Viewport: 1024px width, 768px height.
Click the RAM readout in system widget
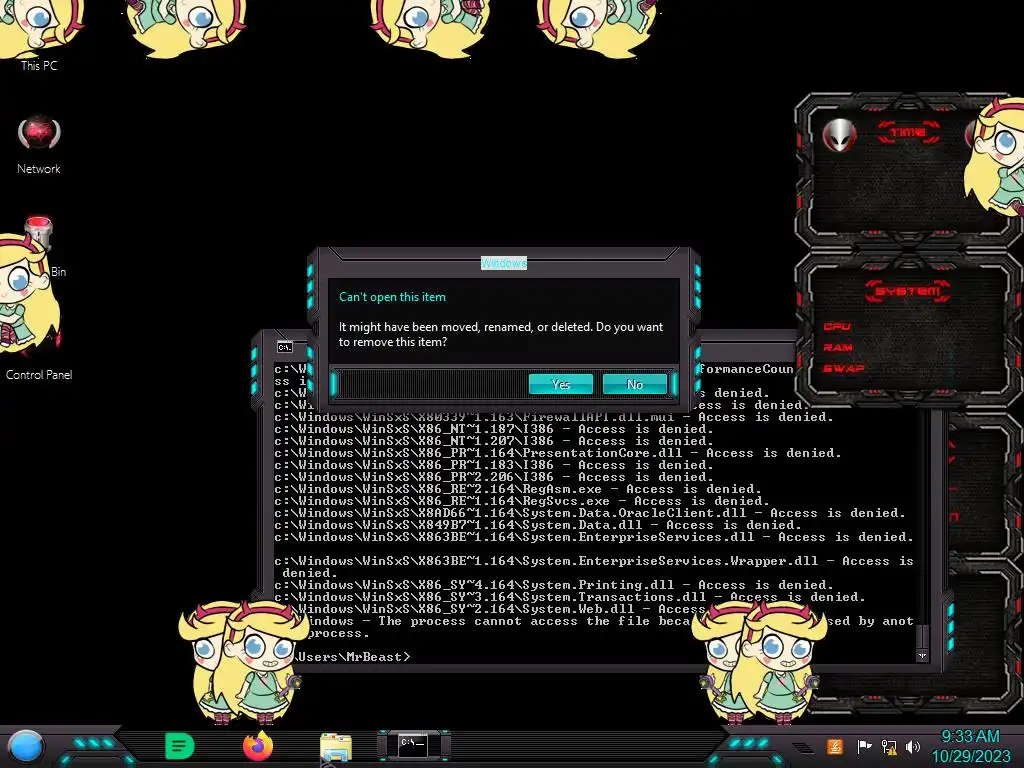coord(838,347)
